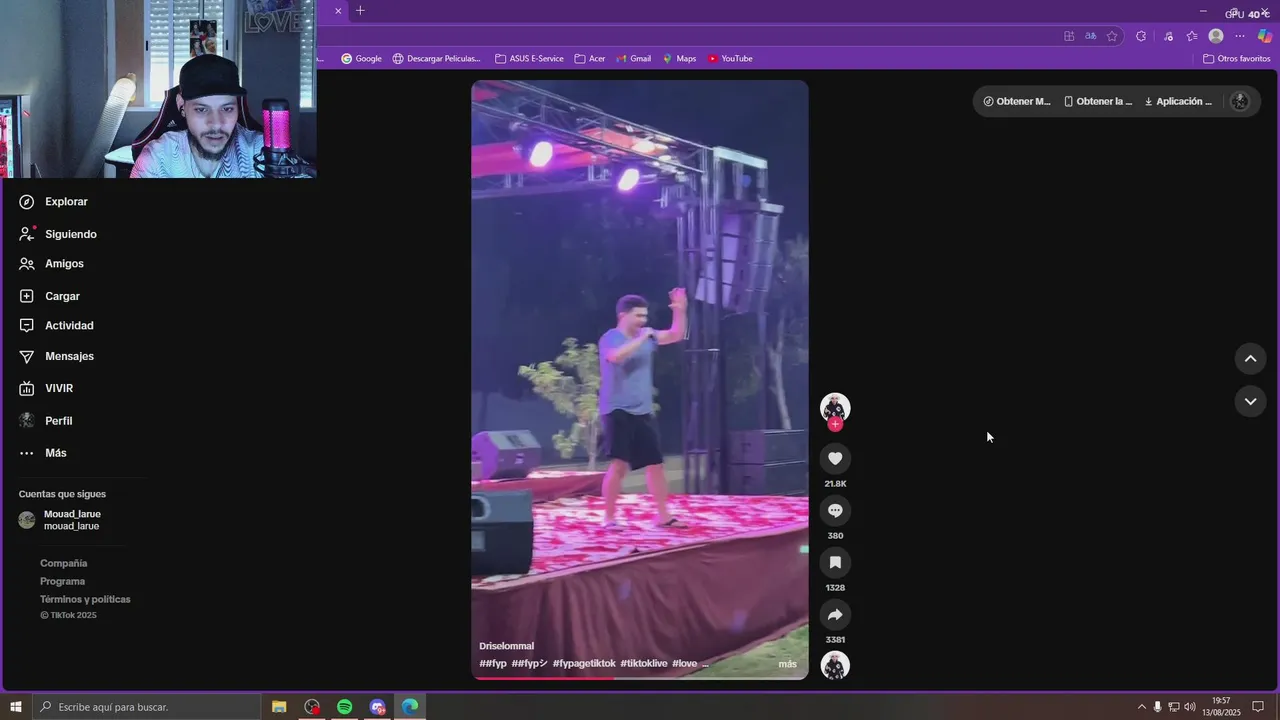This screenshot has height=720, width=1280.
Task: Open the Descargar Peliculas bookmark
Action: (x=436, y=59)
